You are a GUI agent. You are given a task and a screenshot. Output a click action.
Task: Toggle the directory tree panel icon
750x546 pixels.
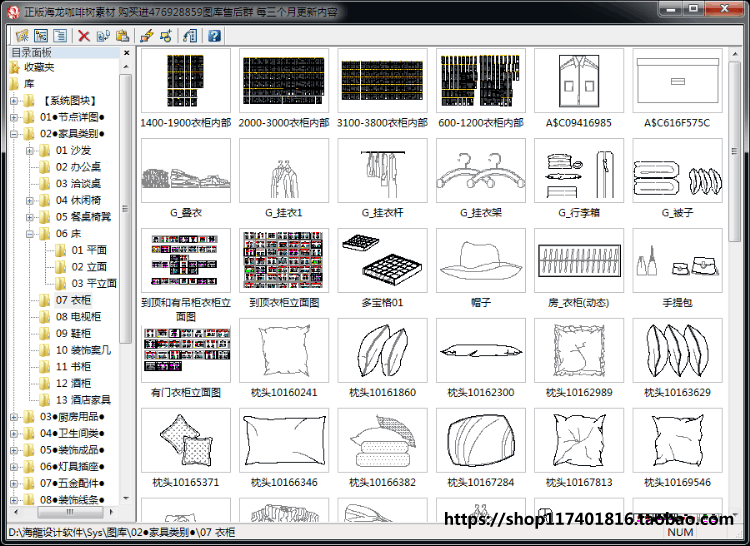click(x=41, y=35)
